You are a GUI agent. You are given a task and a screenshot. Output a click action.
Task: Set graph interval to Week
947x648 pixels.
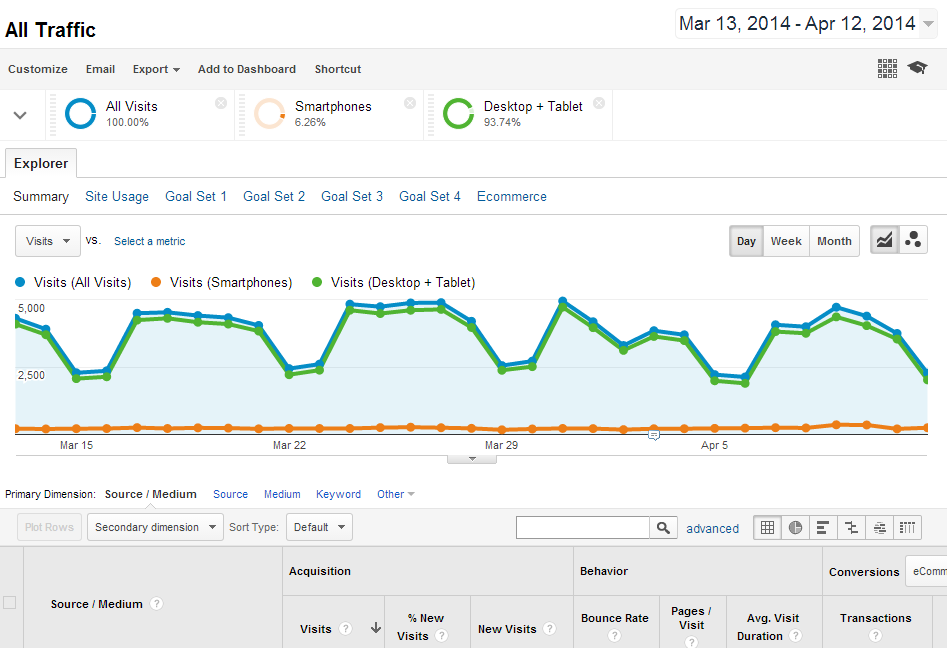[x=786, y=241]
